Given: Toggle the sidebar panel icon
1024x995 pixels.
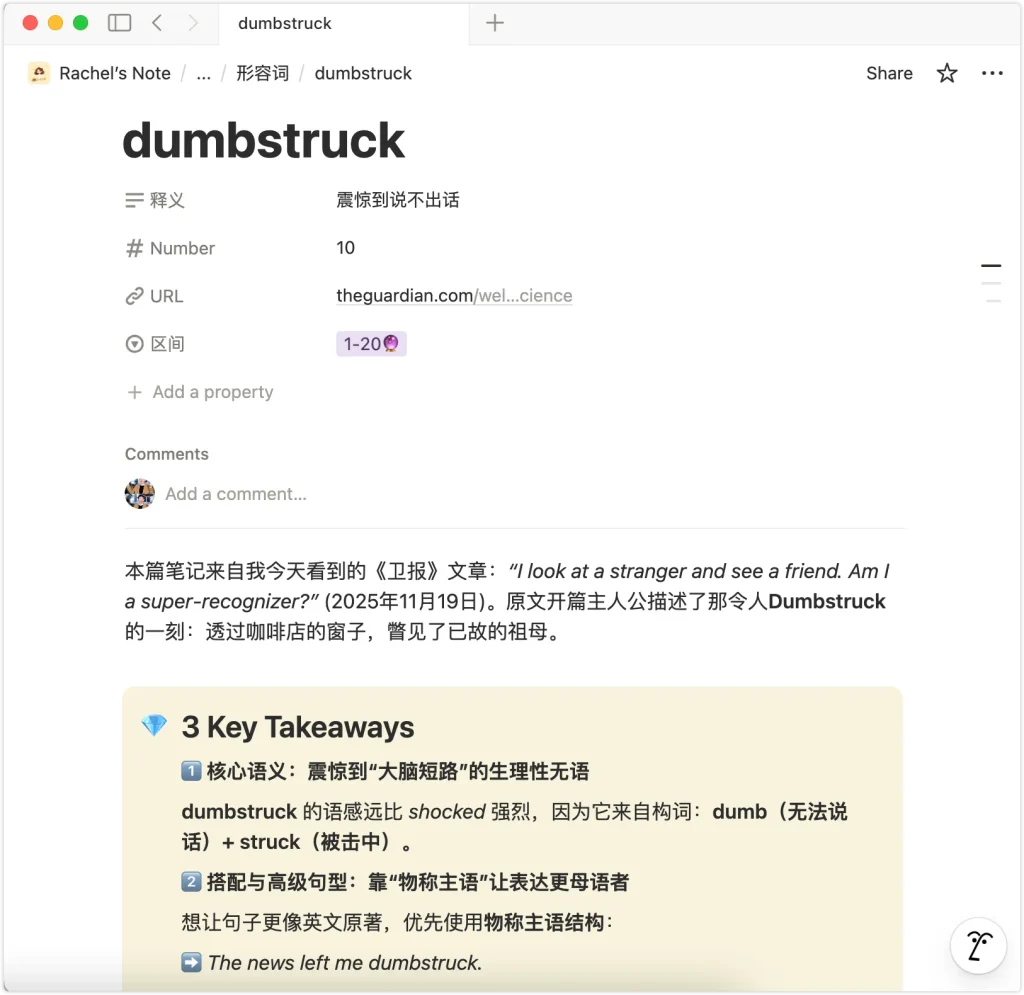Looking at the screenshot, I should tap(120, 23).
